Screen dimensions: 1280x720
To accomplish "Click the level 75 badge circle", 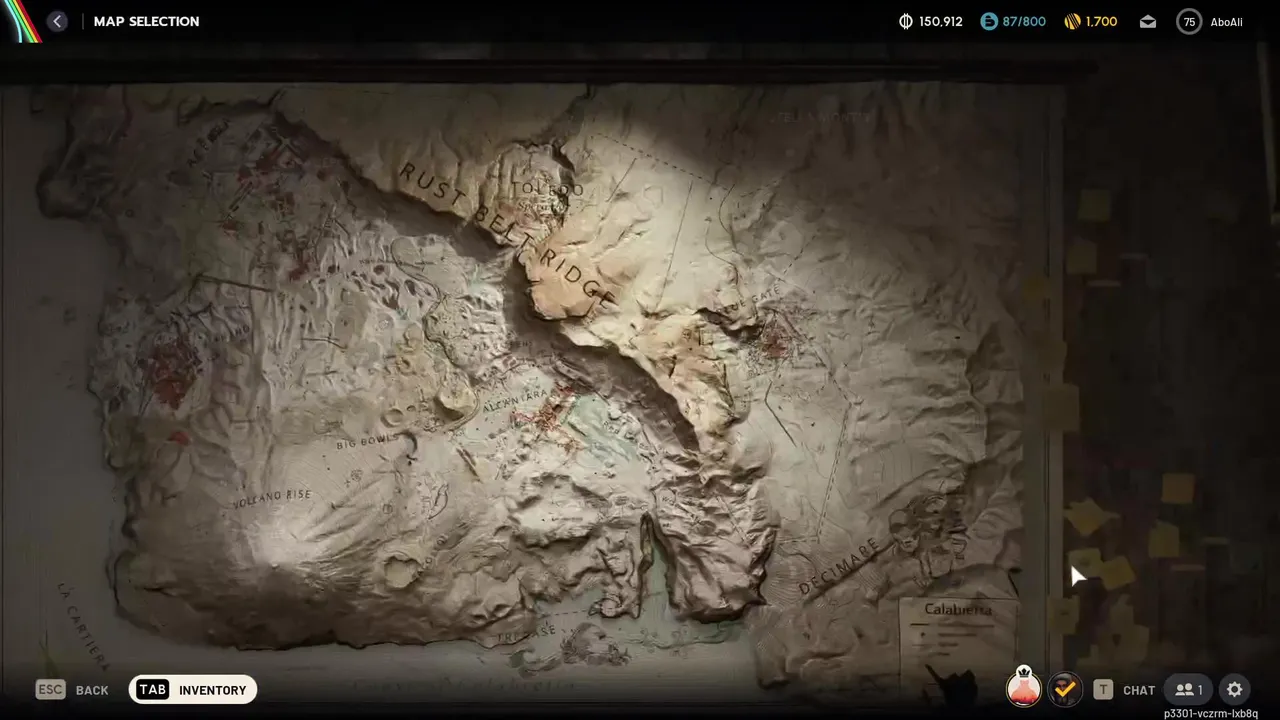I will (x=1189, y=21).
